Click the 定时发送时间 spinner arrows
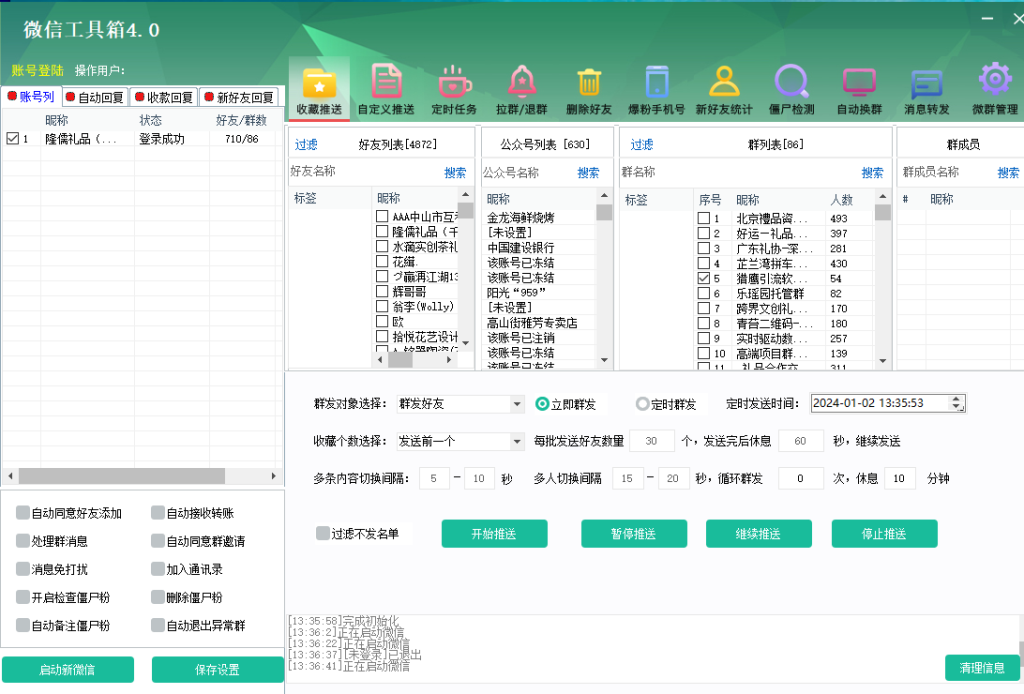Image resolution: width=1024 pixels, height=694 pixels. [x=958, y=403]
